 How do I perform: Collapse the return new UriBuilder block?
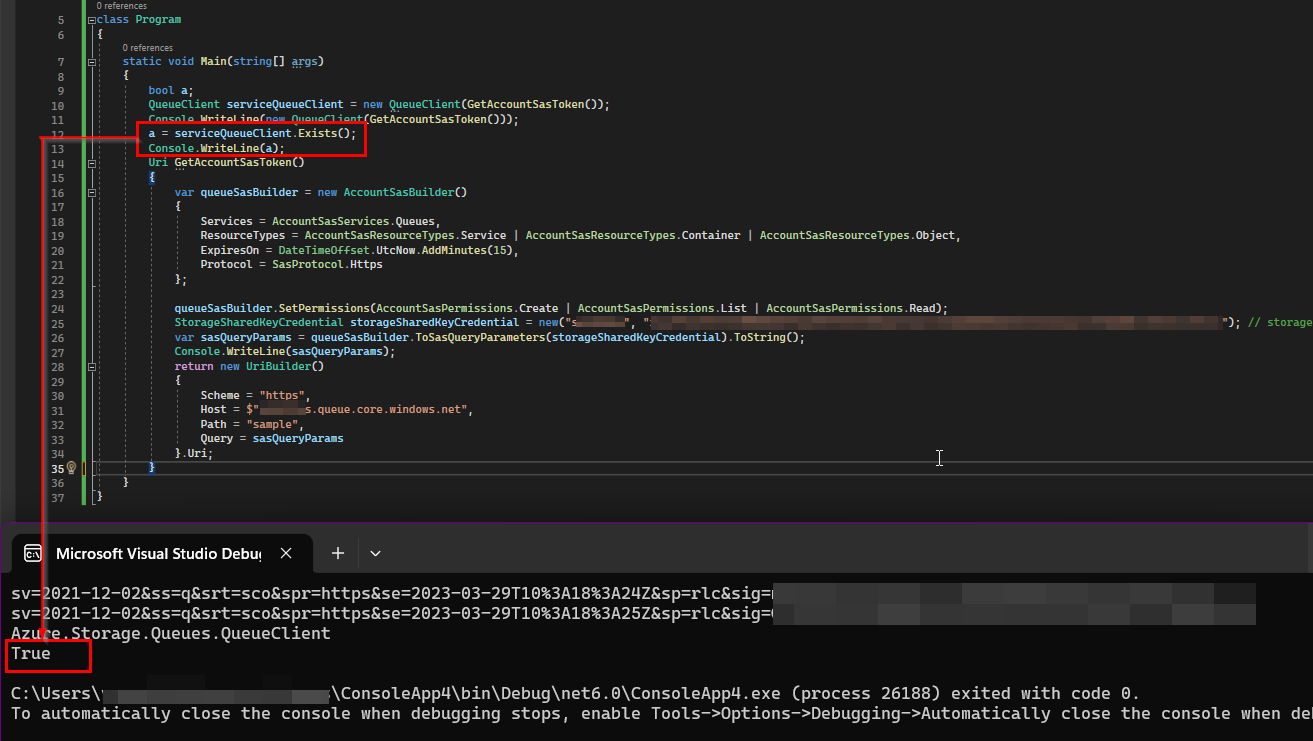click(x=92, y=367)
